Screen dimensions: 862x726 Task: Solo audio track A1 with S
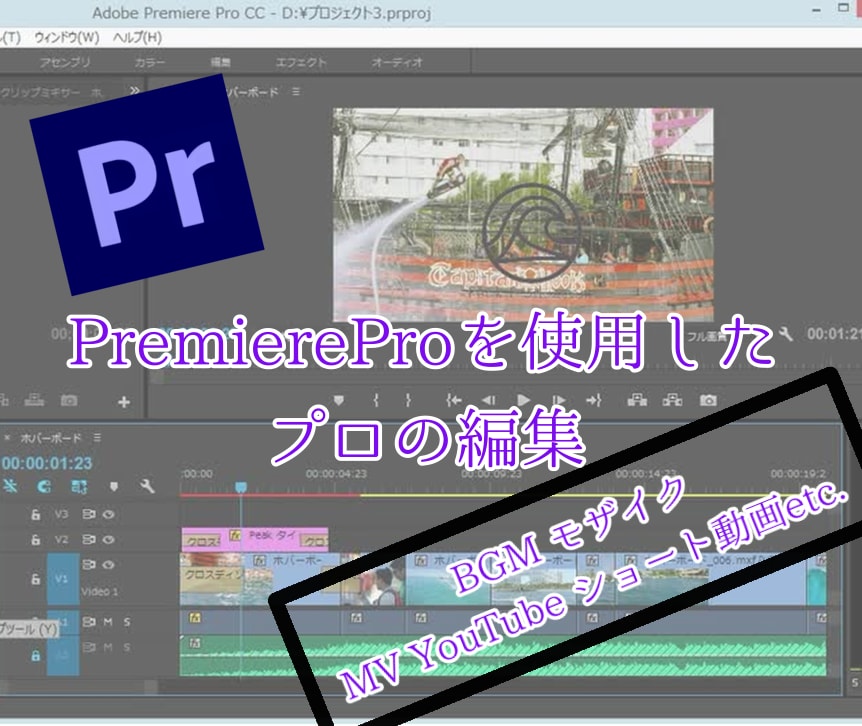point(127,622)
